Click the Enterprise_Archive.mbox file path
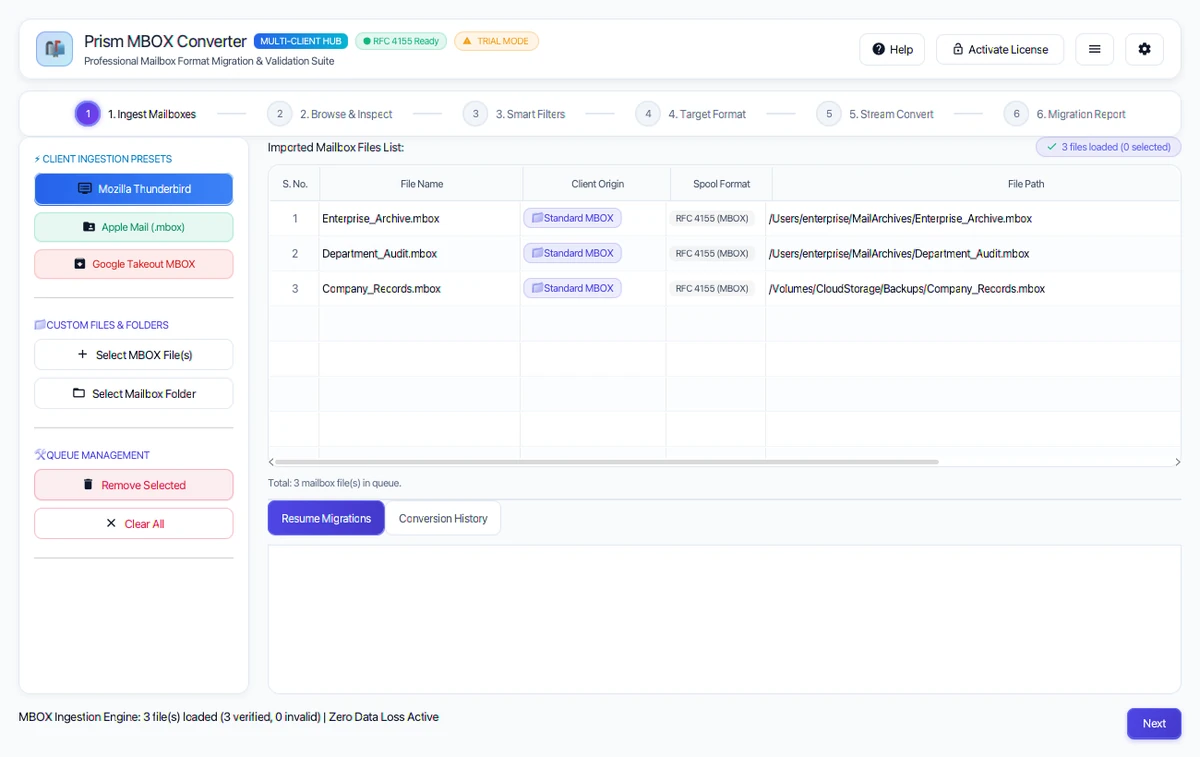The width and height of the screenshot is (1200, 757). pyautogui.click(x=900, y=218)
